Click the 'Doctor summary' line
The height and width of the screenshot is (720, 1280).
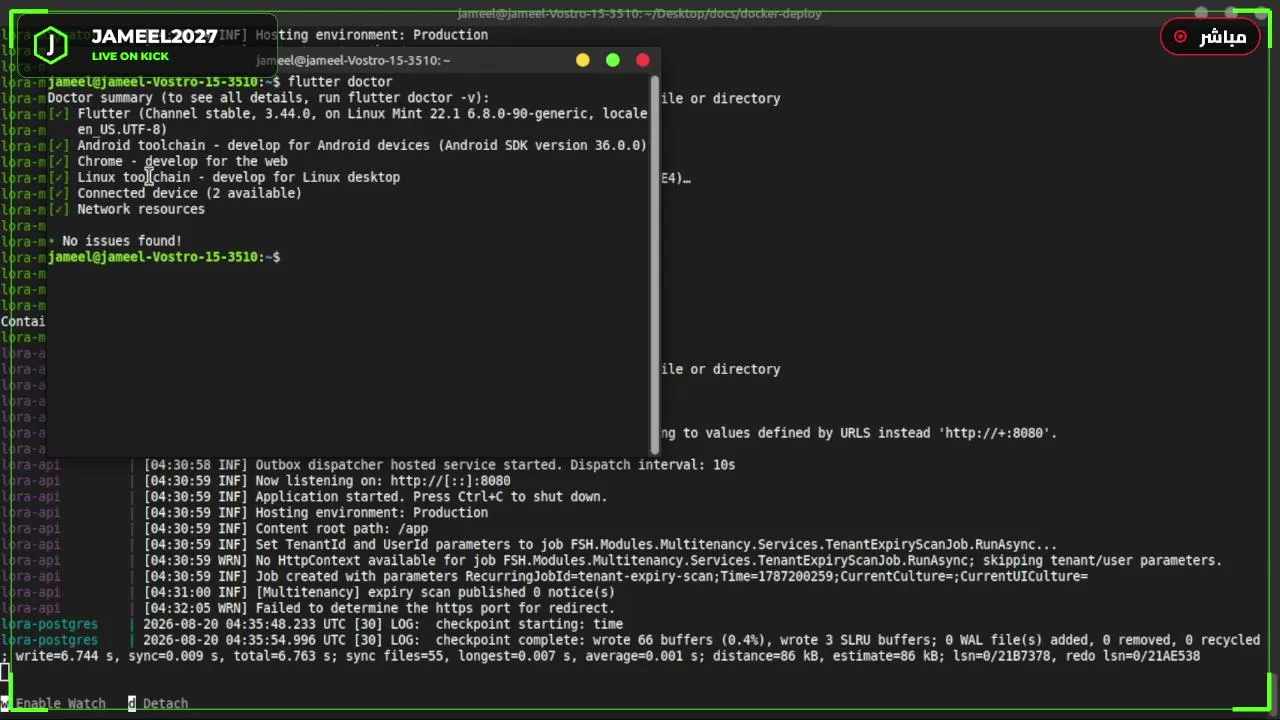(x=268, y=97)
